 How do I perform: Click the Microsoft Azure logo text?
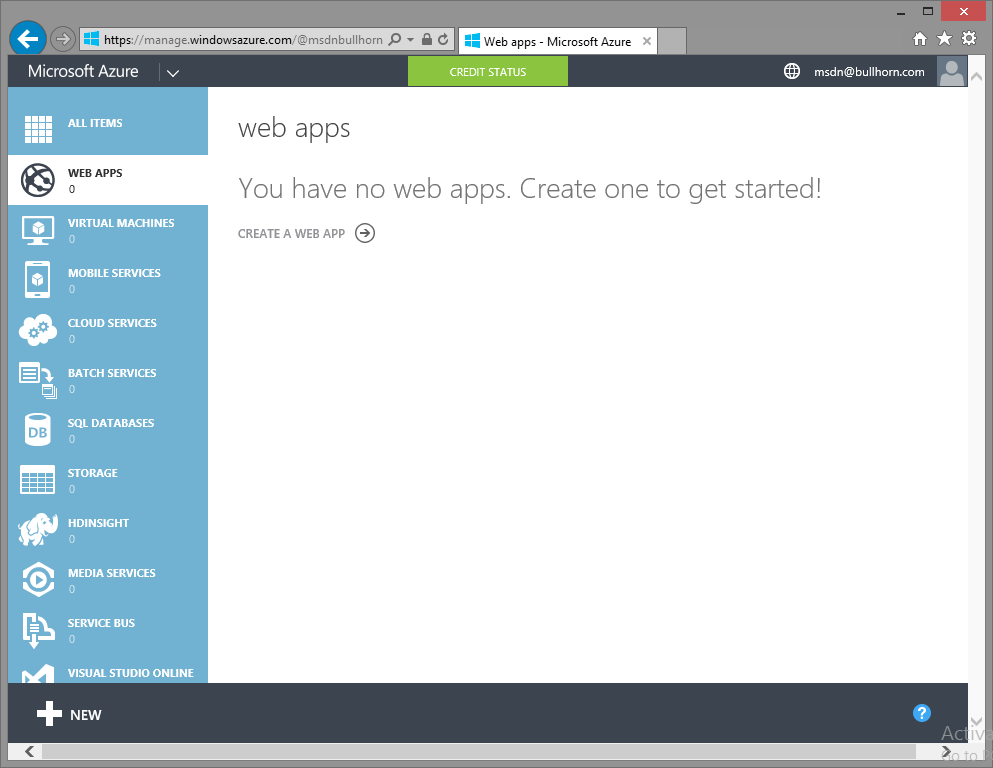click(x=83, y=72)
